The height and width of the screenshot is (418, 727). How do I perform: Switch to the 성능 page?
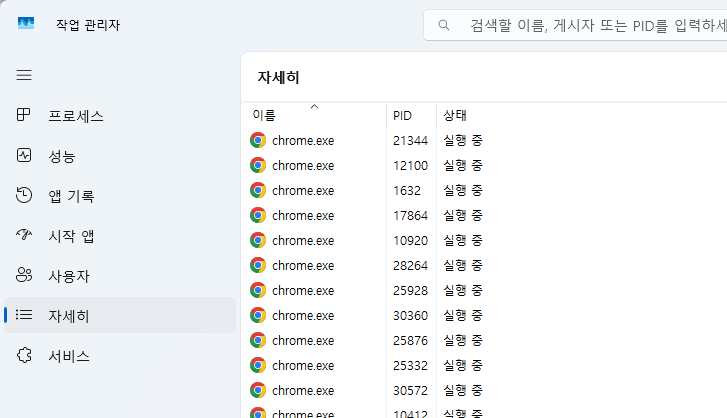[120, 156]
